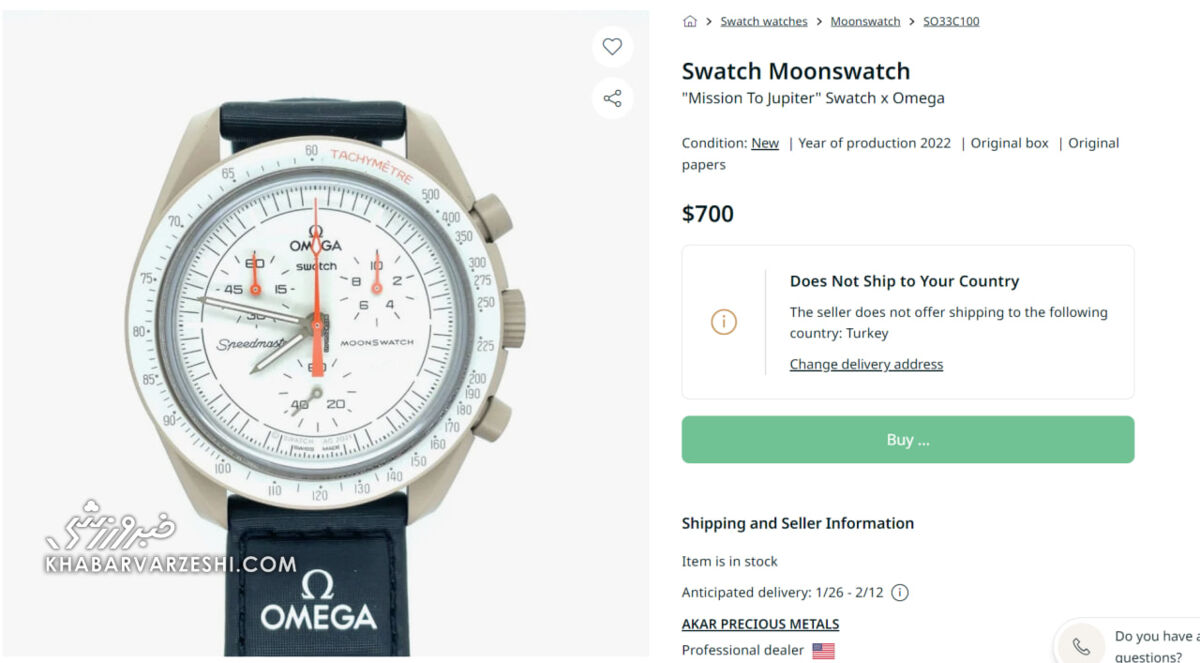Click the heart favorite icon
The height and width of the screenshot is (663, 1200).
click(x=612, y=46)
